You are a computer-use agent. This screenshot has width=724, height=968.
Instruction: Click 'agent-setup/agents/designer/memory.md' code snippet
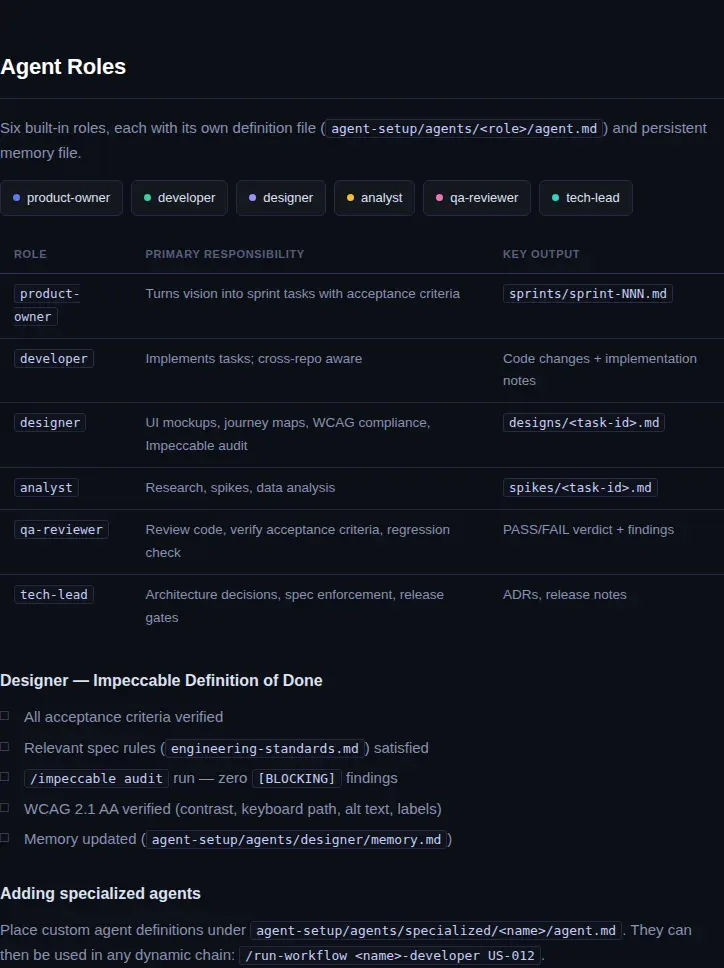[x=296, y=840]
